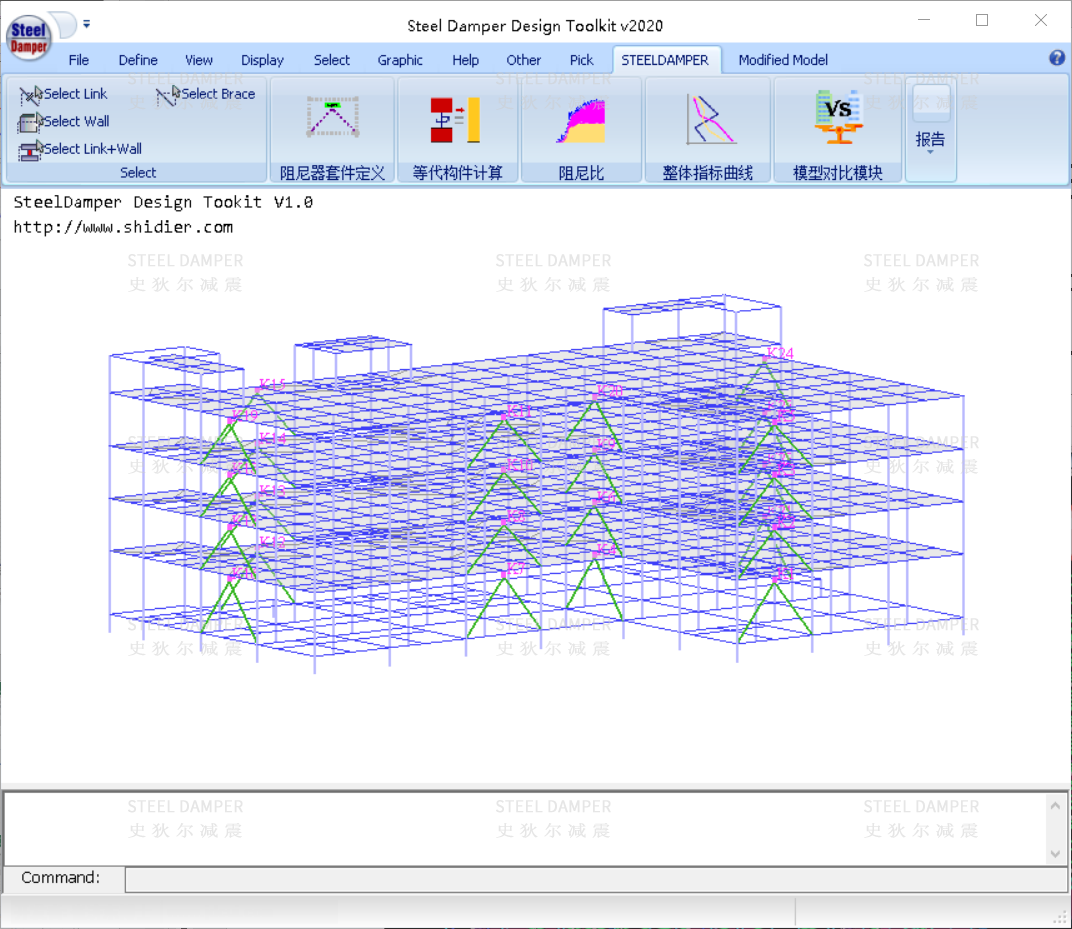Click the 模型对比模块 label

(838, 173)
